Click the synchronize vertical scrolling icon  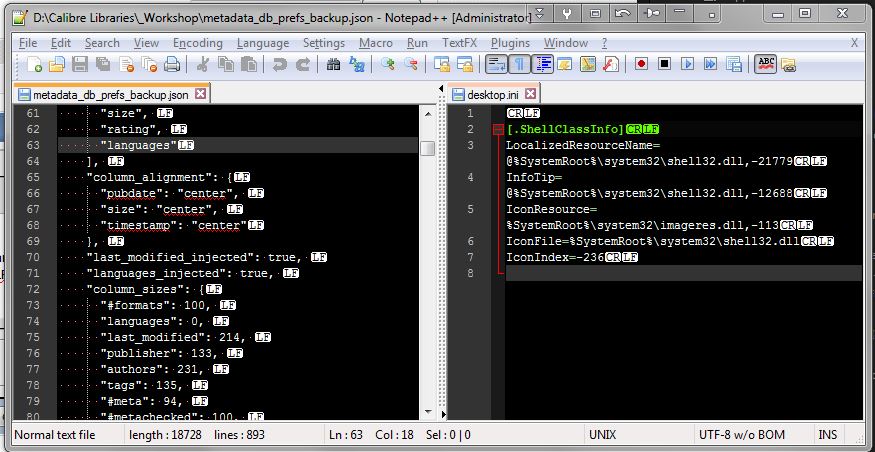tap(441, 65)
